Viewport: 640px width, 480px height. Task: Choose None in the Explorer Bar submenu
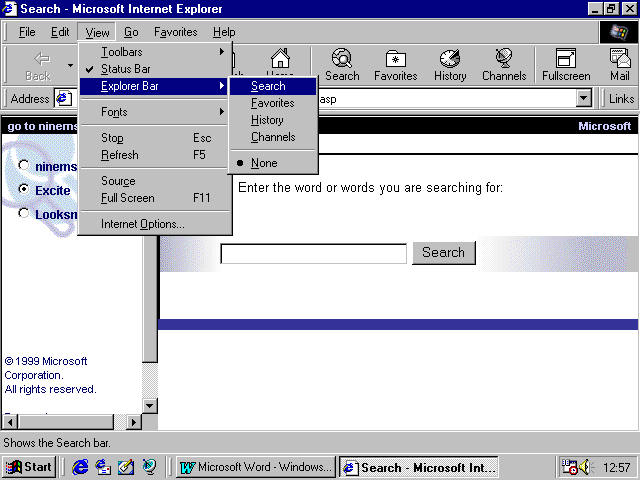(x=264, y=163)
